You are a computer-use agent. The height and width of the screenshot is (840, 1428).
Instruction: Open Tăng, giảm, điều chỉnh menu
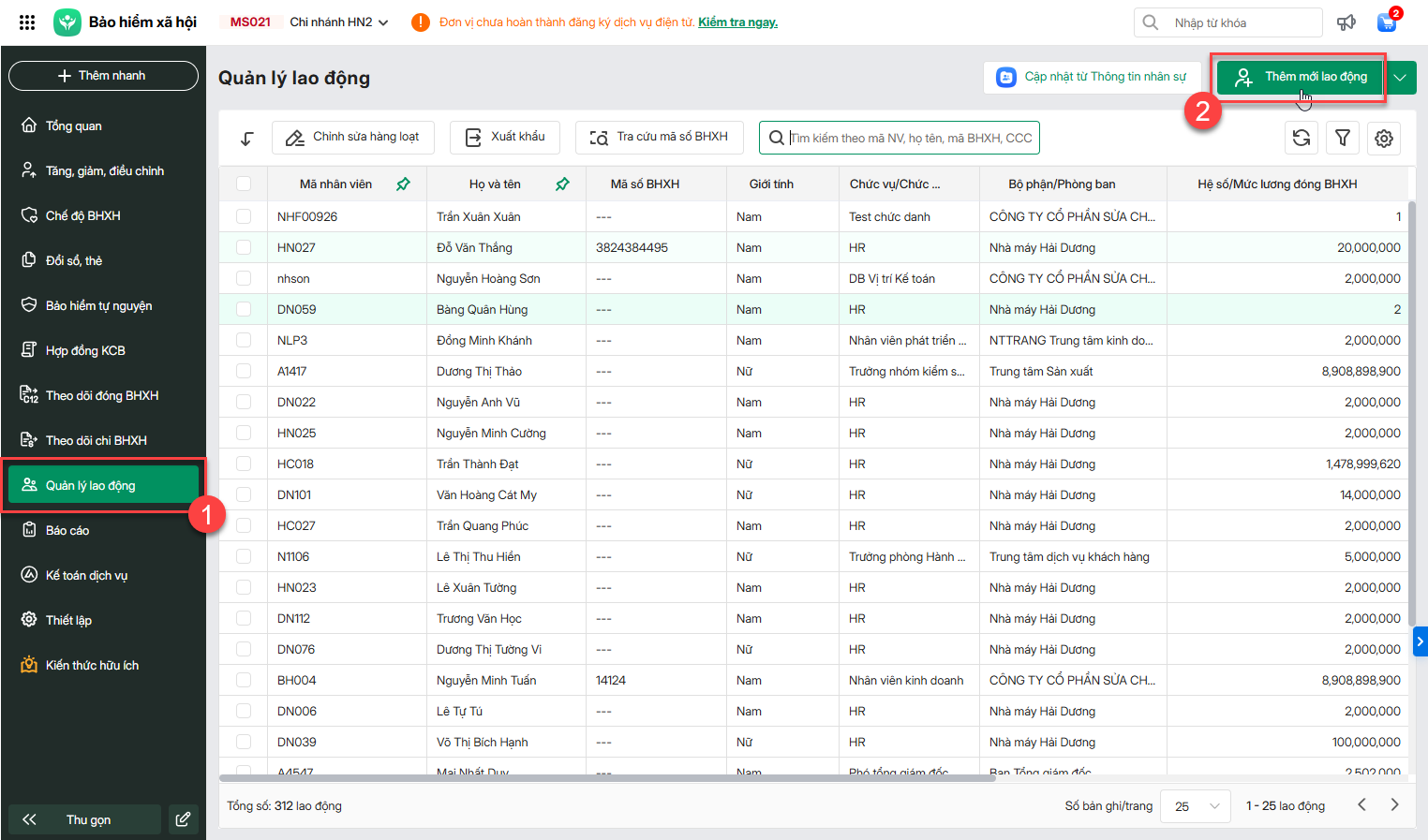coord(104,170)
